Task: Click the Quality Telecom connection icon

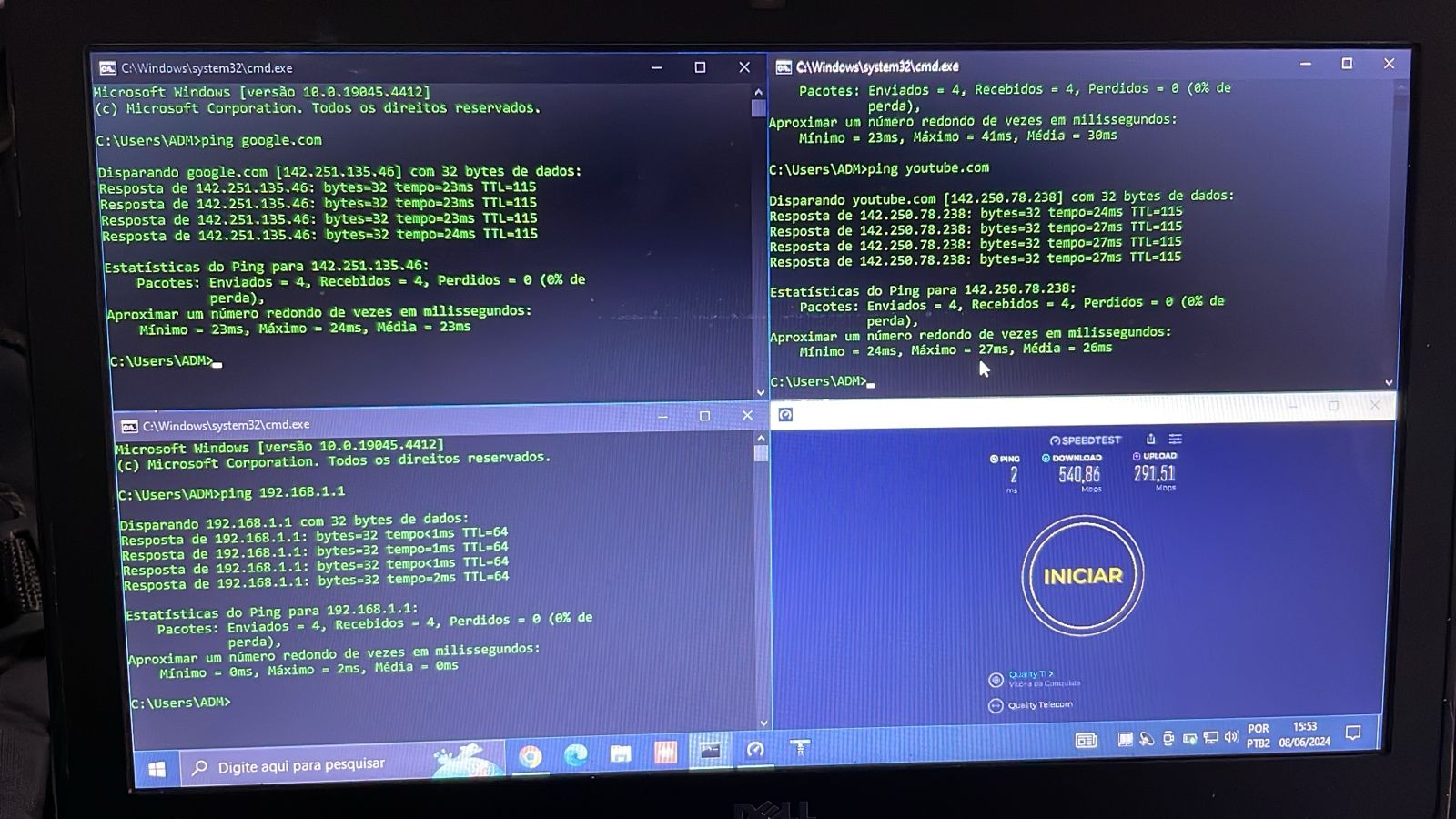Action: 996,705
